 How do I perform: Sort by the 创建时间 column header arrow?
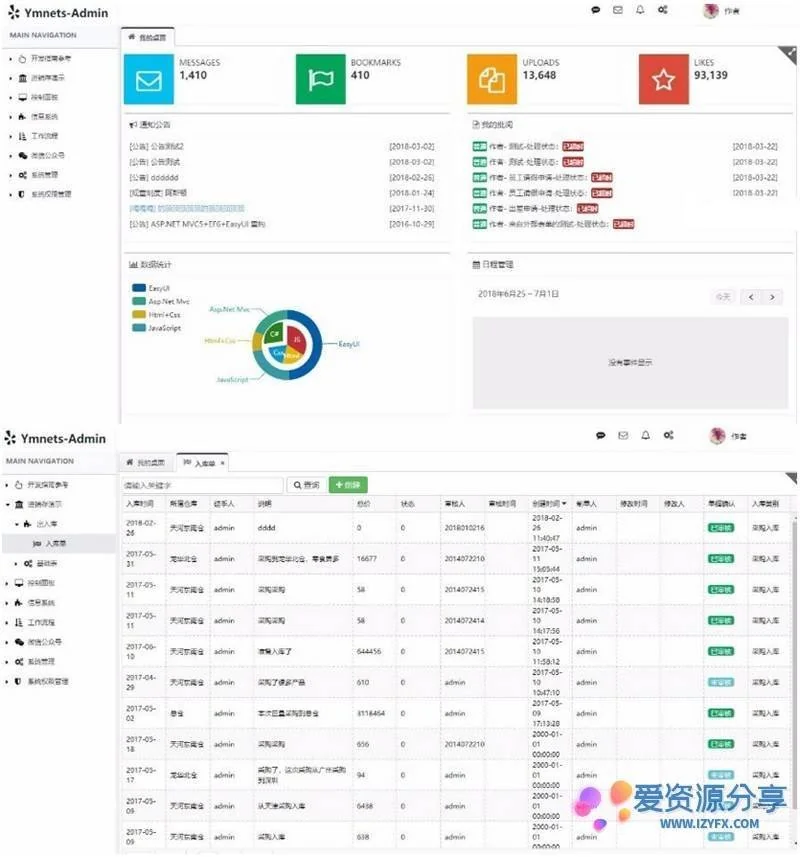[x=564, y=503]
